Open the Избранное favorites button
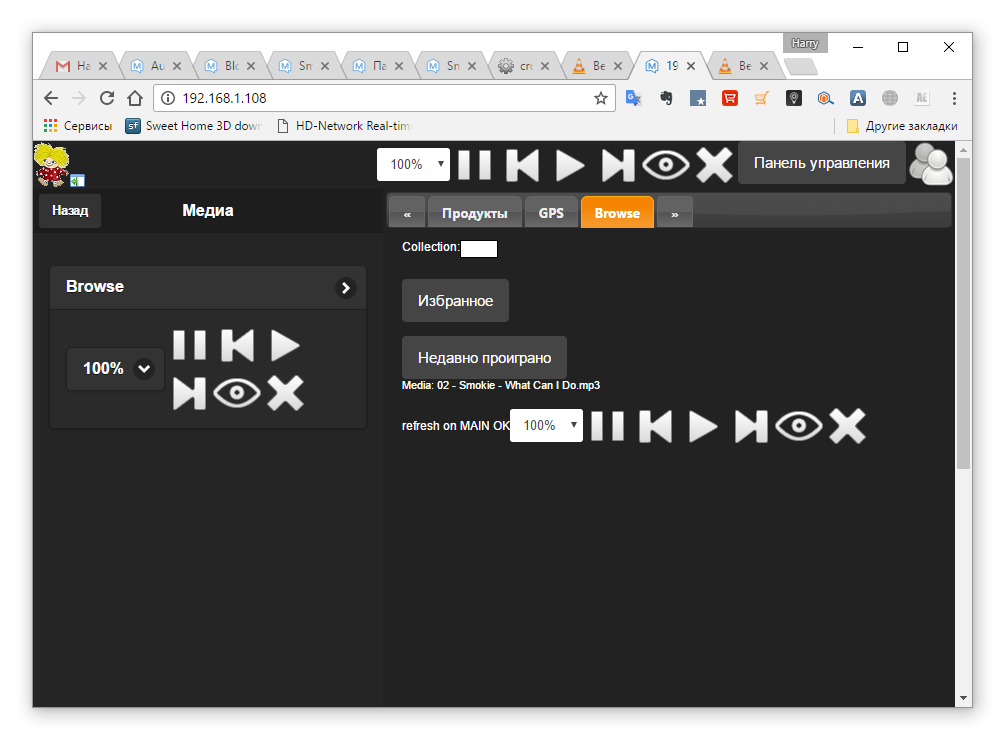Screen dimensions: 1005x740 [x=455, y=300]
